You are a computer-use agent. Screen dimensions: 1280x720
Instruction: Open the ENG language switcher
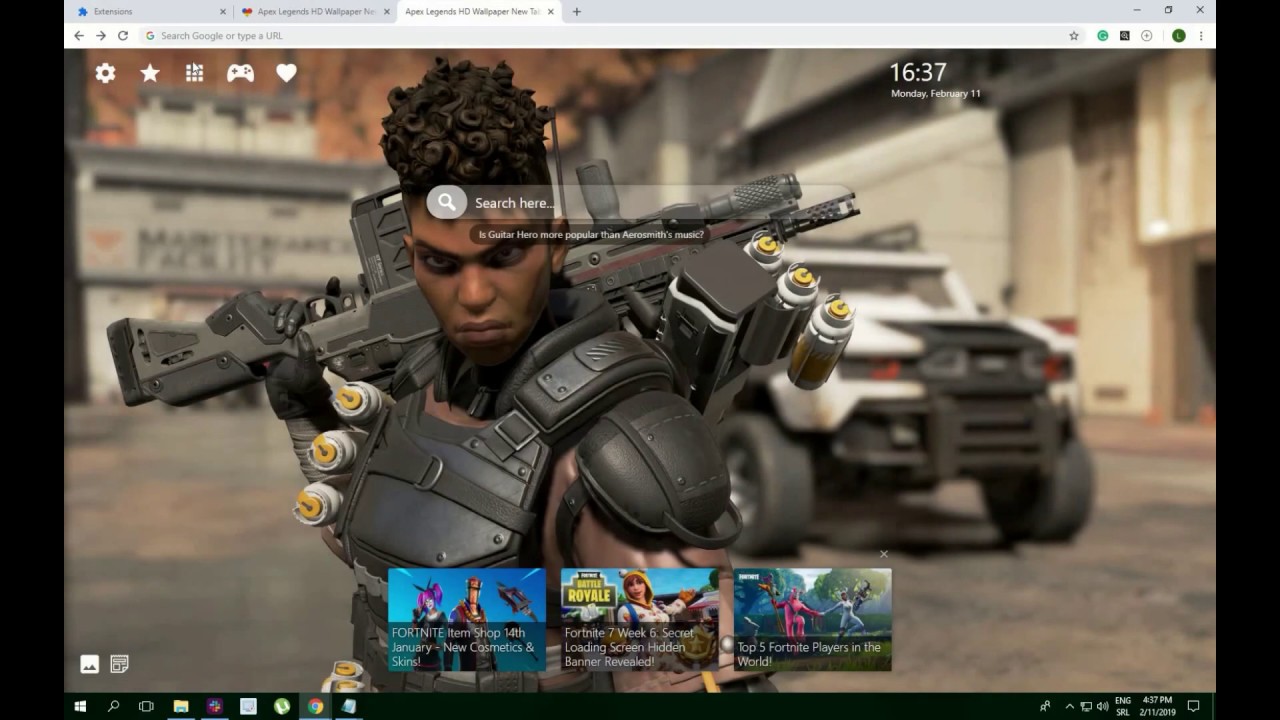(x=1123, y=706)
